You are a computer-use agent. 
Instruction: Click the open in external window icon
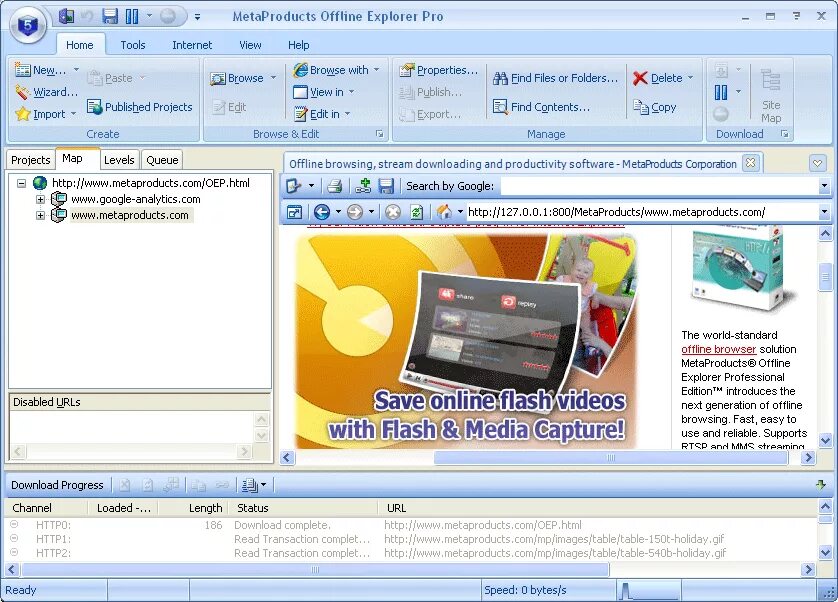tap(294, 212)
